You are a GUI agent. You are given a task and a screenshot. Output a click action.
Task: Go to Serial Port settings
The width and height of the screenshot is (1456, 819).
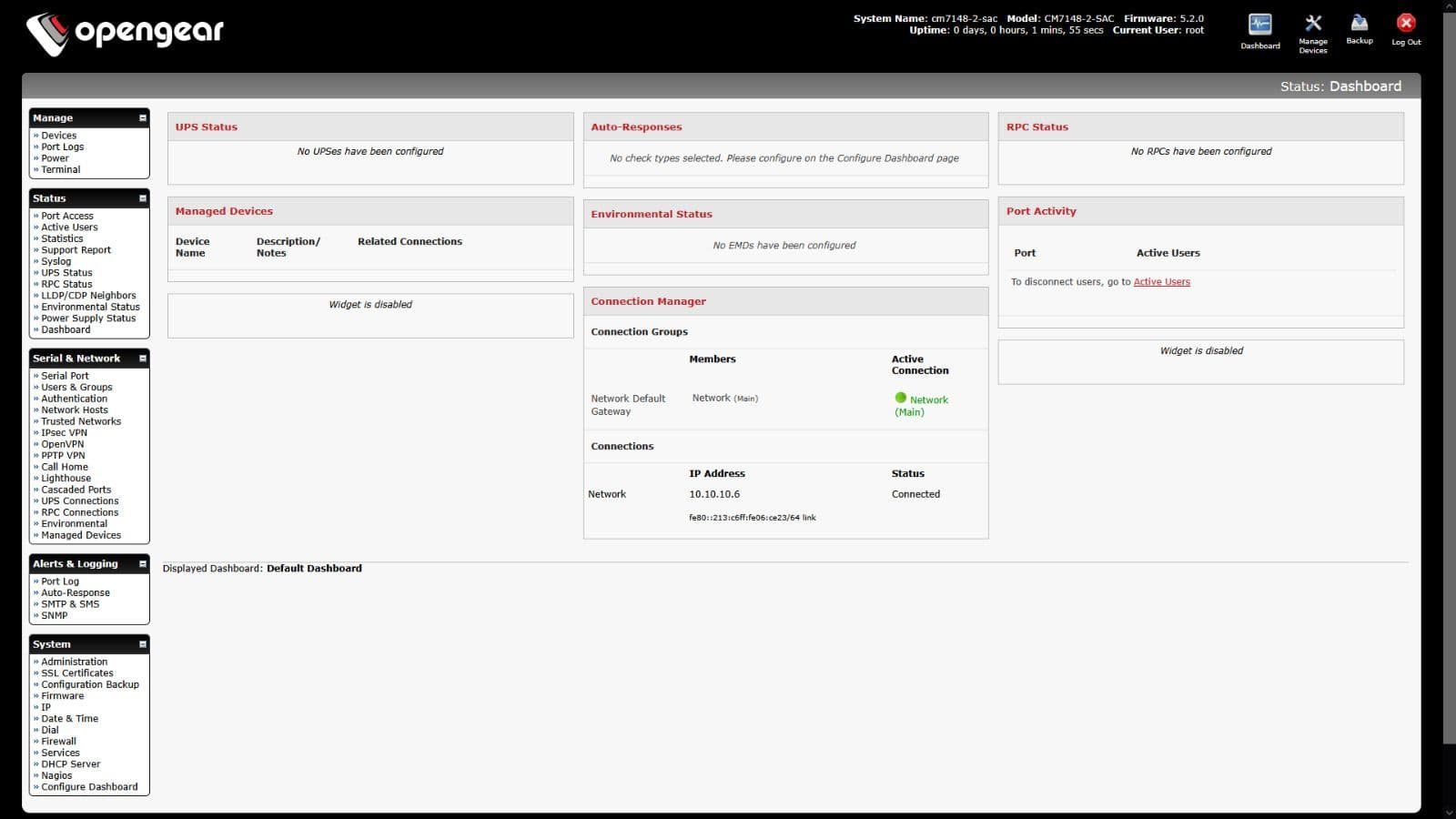click(x=65, y=376)
